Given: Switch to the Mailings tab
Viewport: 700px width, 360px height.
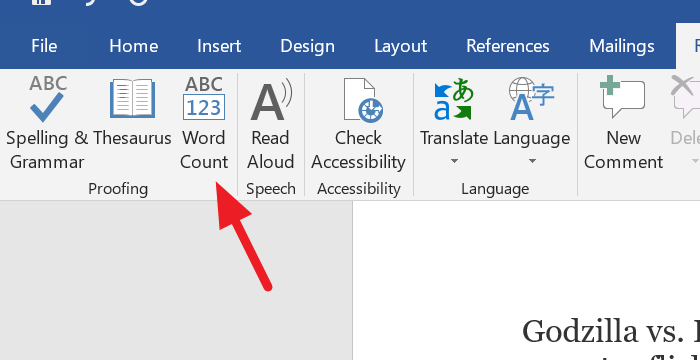Looking at the screenshot, I should (622, 46).
